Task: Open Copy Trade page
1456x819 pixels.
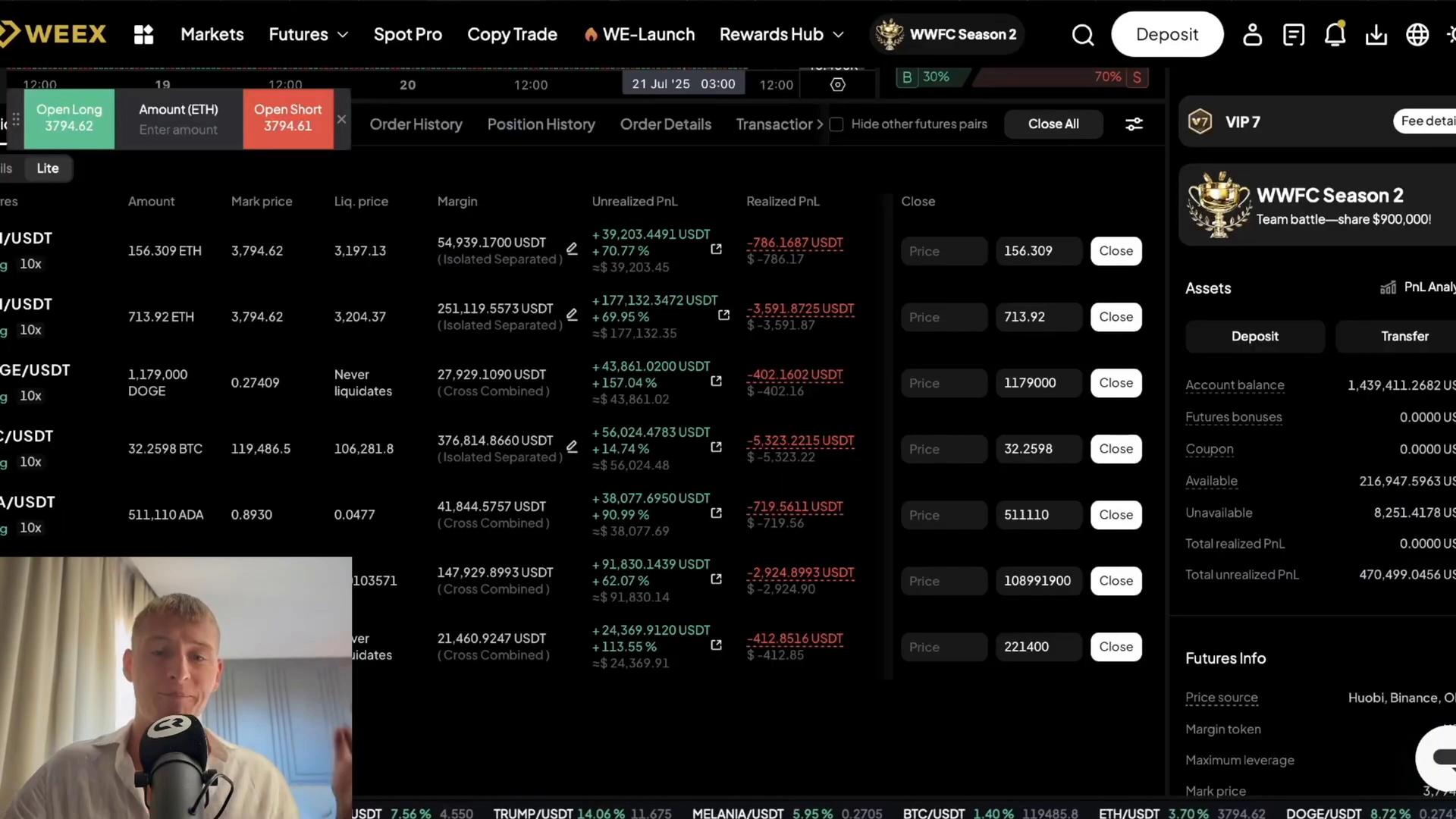Action: (x=512, y=34)
